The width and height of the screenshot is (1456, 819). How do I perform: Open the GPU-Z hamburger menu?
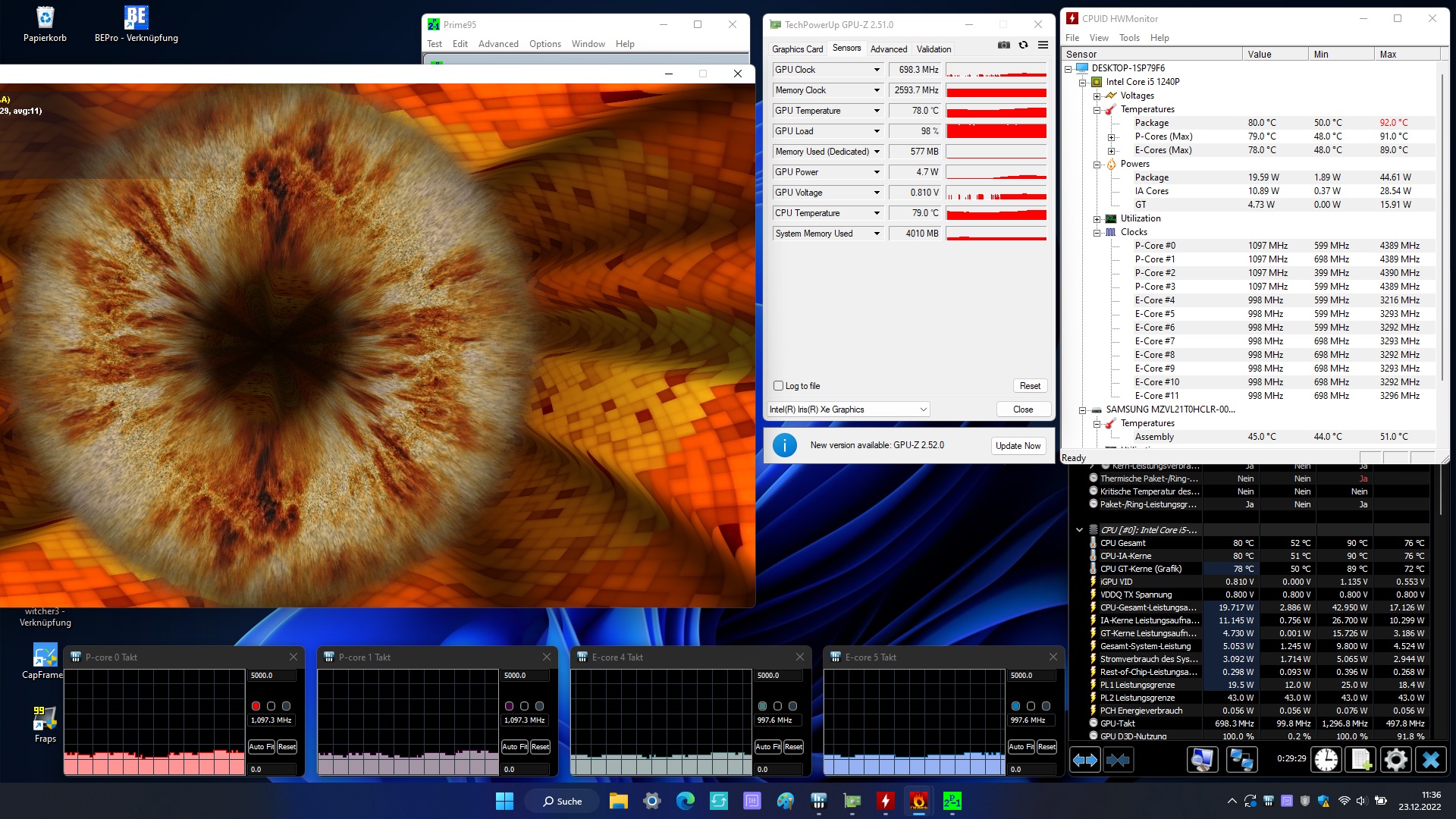click(1043, 45)
